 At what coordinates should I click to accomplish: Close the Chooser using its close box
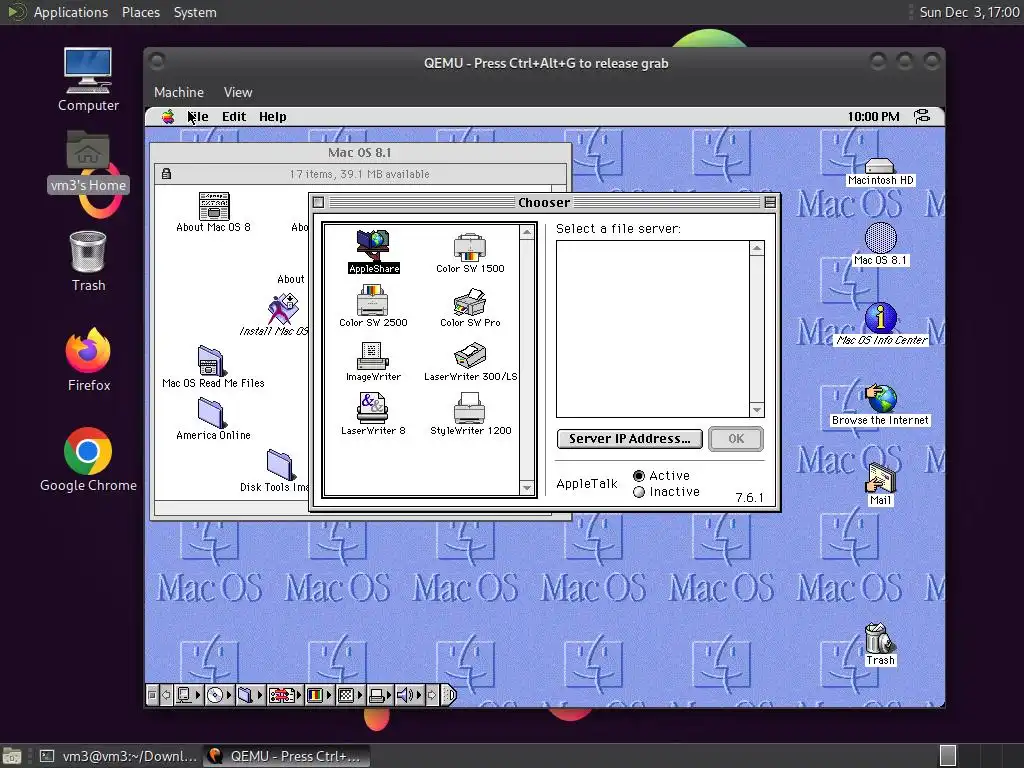pyautogui.click(x=318, y=202)
